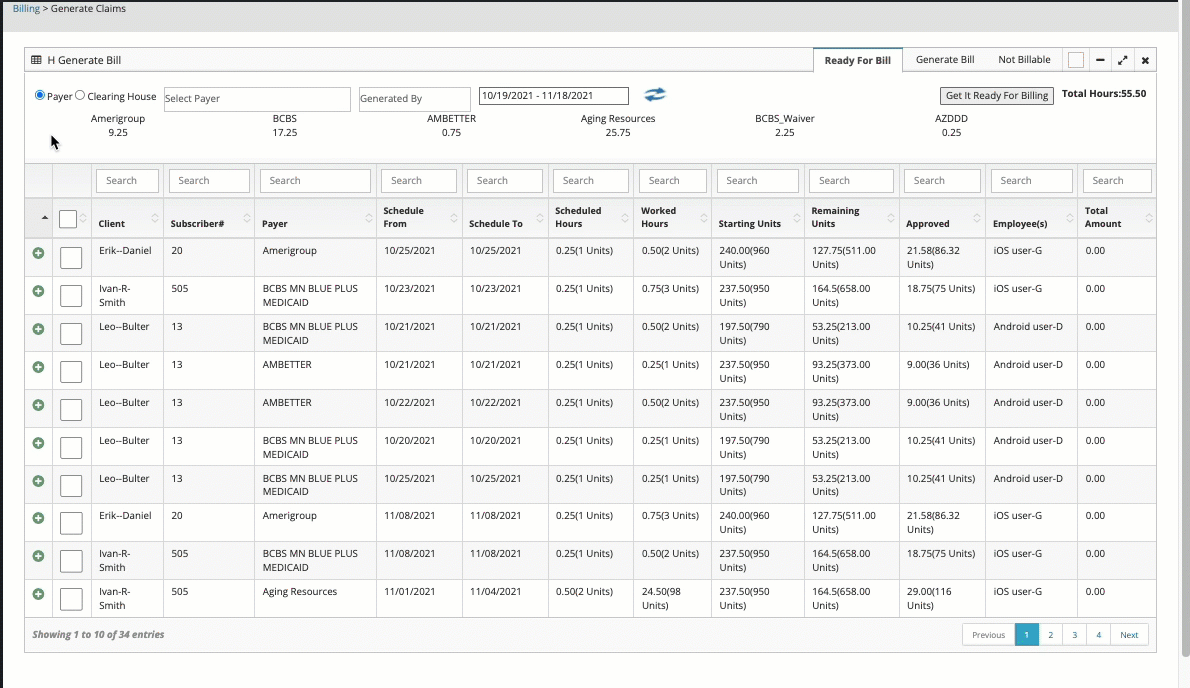
Task: Switch to Generate Bill tab
Action: [x=945, y=59]
